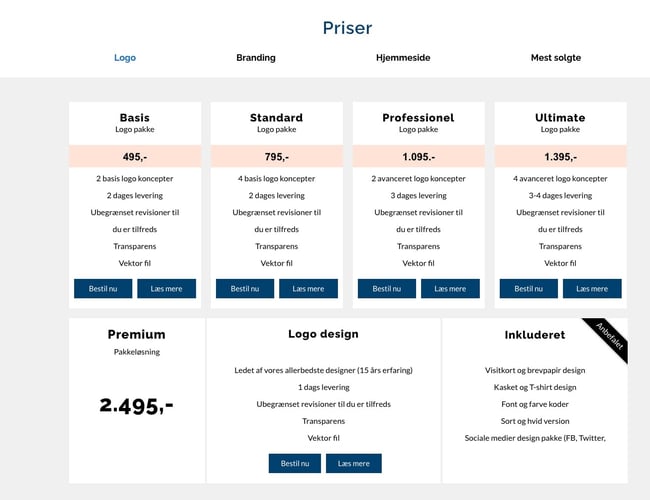
Task: Click the 1.095,- Professionel price band
Action: tap(419, 157)
